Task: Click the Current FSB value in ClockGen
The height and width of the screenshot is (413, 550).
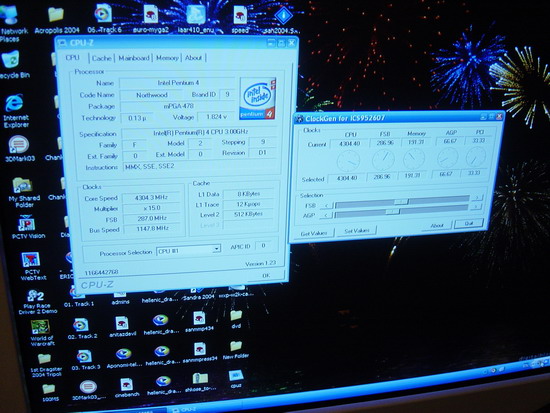Action: coord(385,143)
